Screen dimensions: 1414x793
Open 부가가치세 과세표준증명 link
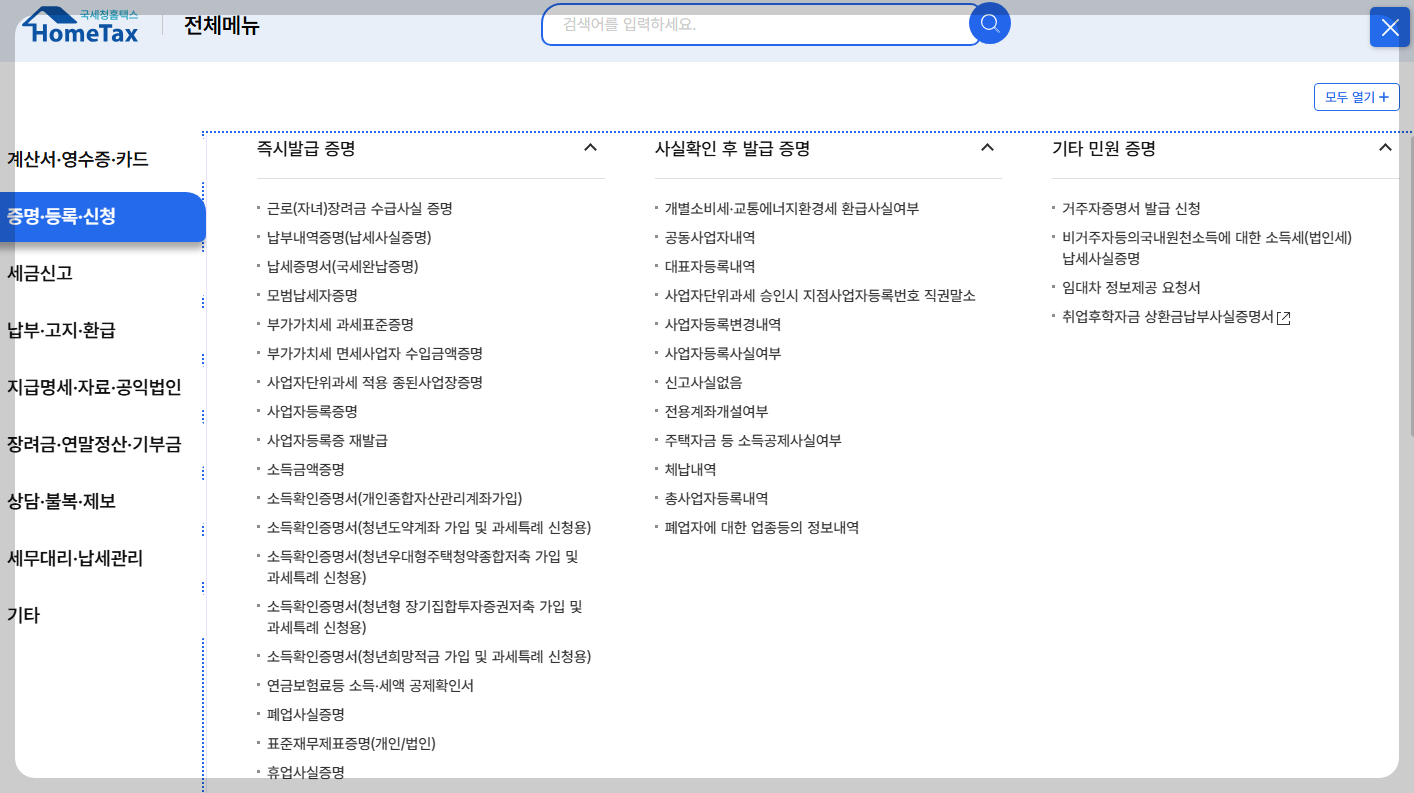[340, 325]
